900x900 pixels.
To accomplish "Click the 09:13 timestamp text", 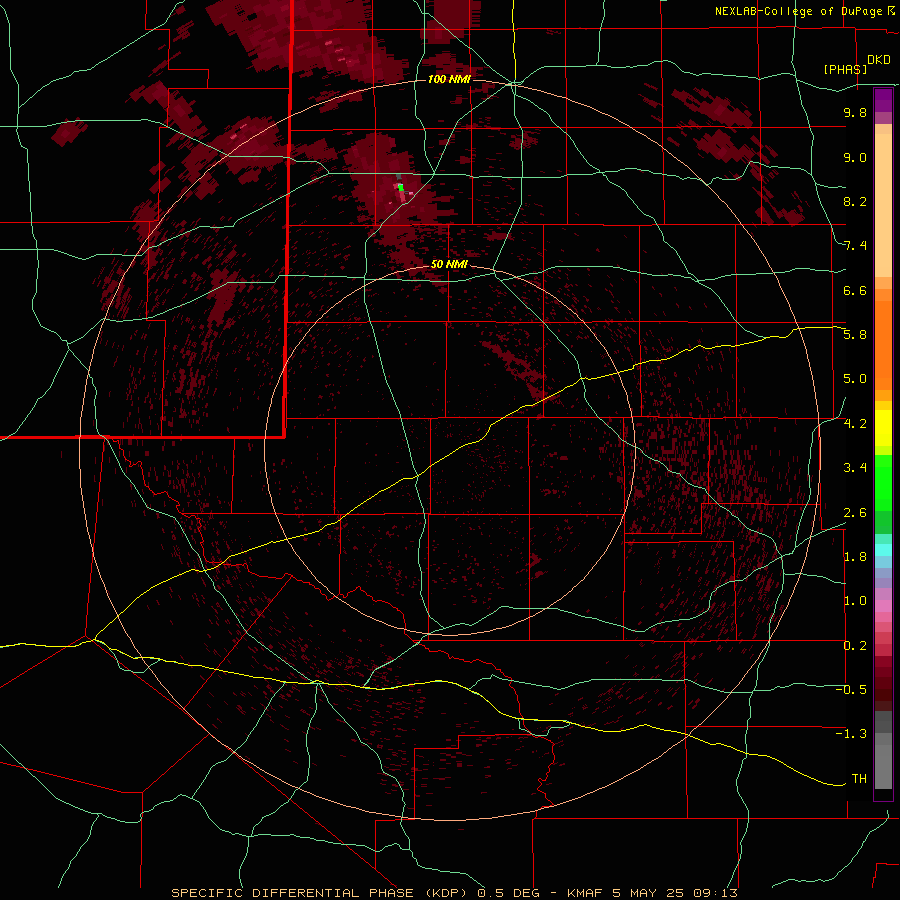I will [x=715, y=893].
